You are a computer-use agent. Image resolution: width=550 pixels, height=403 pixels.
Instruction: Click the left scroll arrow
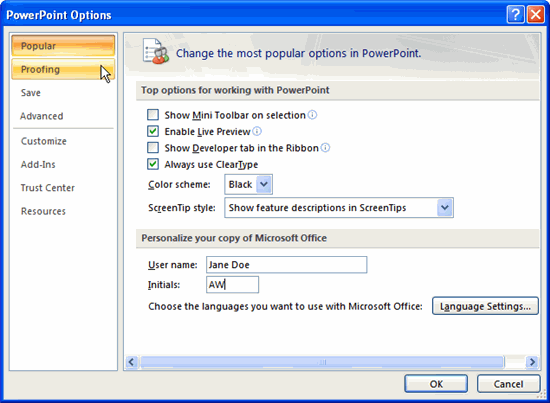(132, 362)
